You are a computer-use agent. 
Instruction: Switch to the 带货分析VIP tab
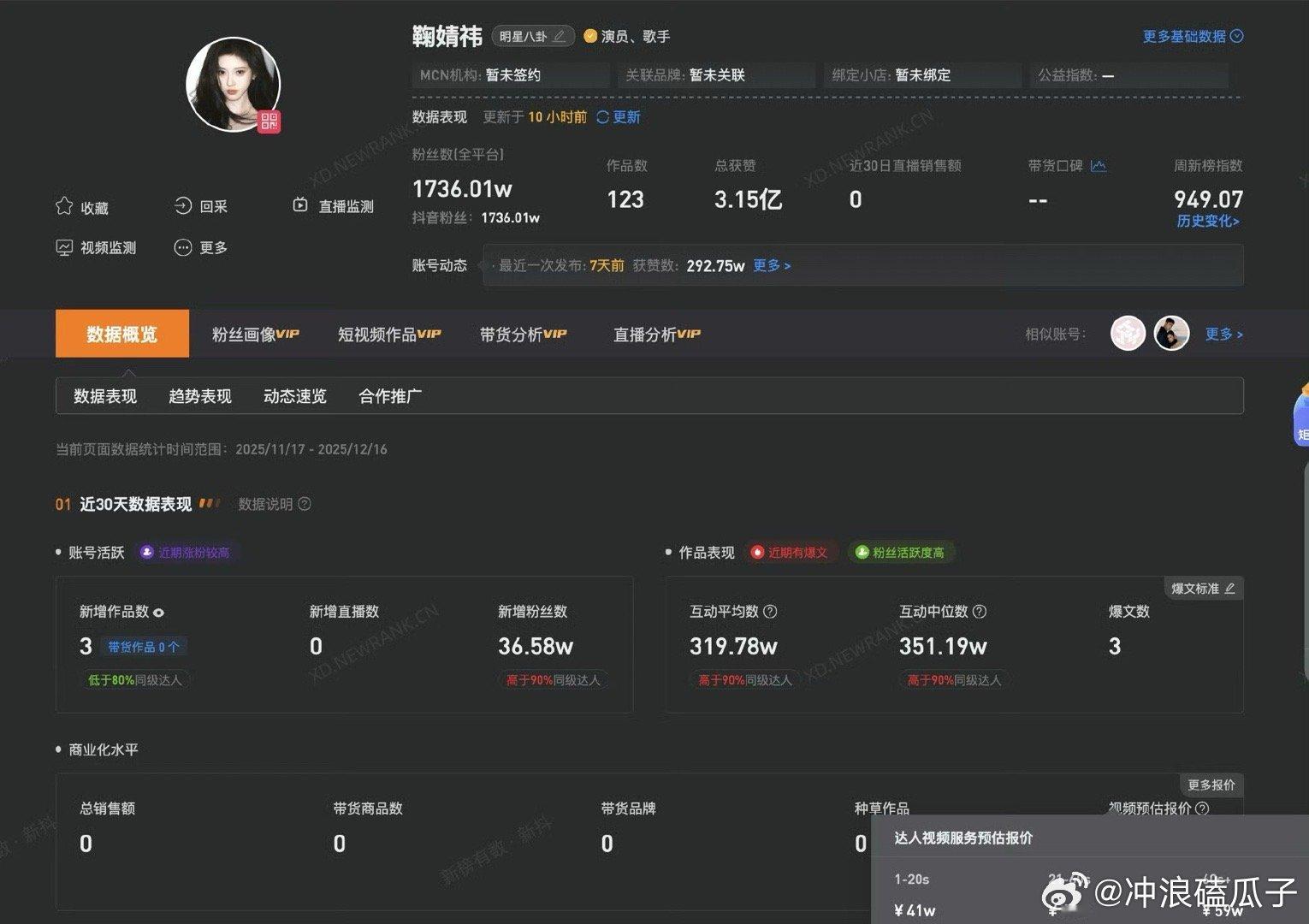point(523,334)
